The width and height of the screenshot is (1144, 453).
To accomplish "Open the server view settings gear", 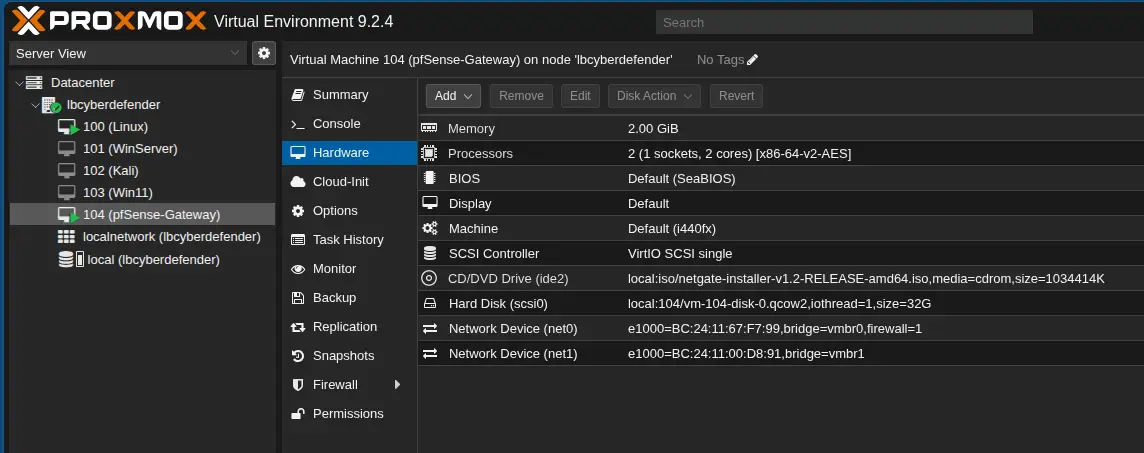I will pos(263,53).
